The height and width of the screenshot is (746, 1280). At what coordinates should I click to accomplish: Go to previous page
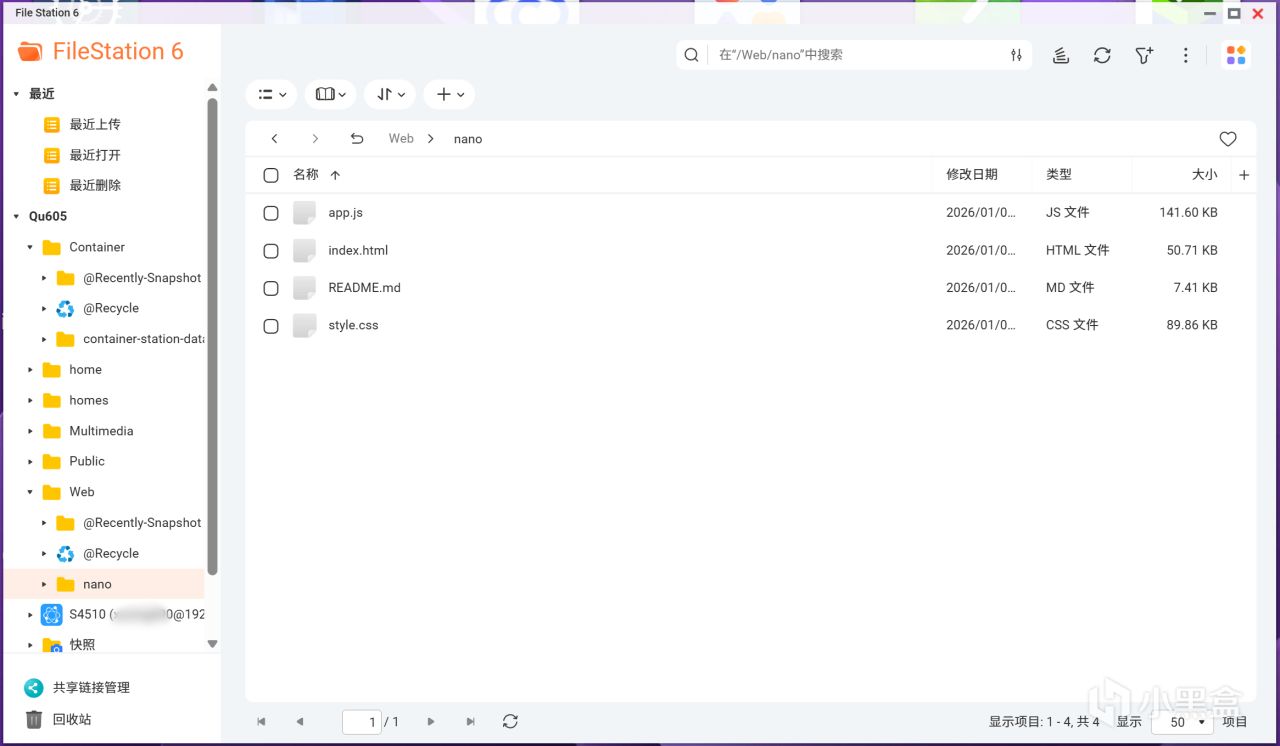[300, 721]
